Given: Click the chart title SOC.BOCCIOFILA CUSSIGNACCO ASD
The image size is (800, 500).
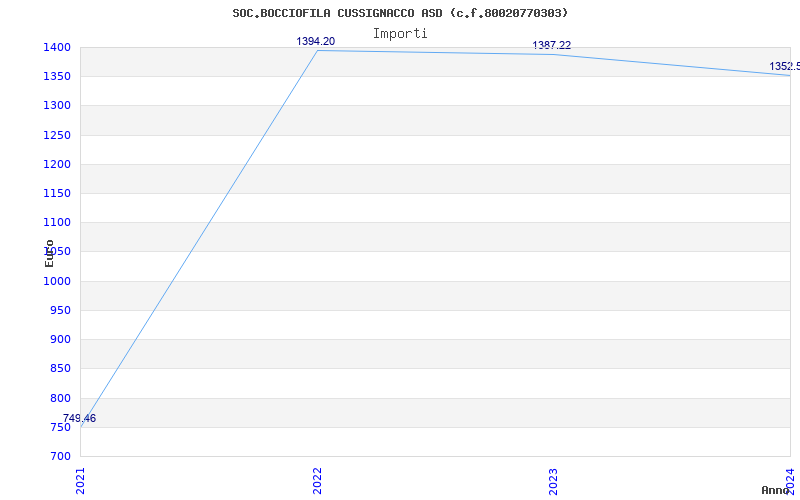Looking at the screenshot, I should tap(401, 13).
